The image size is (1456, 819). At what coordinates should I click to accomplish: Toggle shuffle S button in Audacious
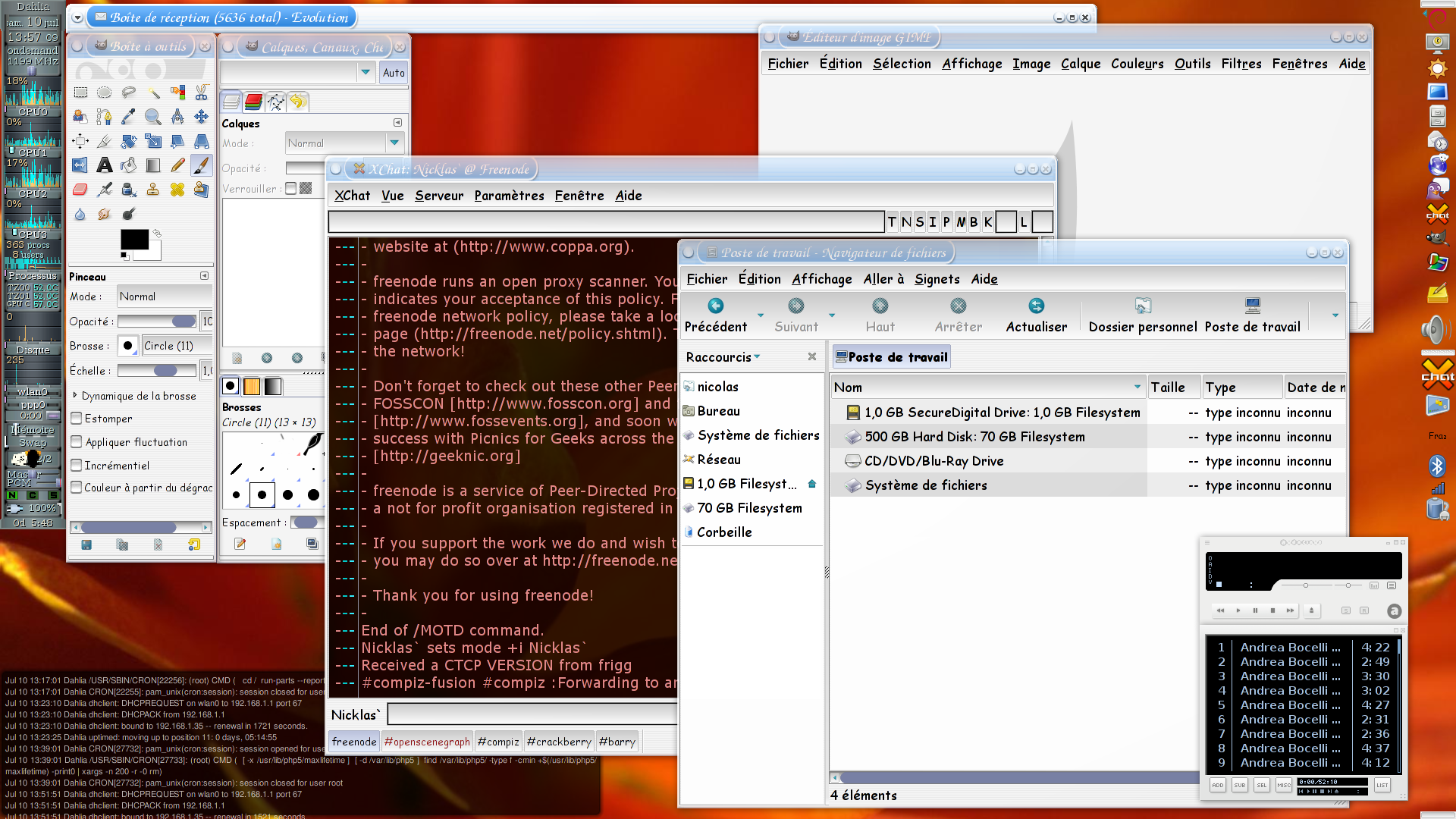pyautogui.click(x=1345, y=610)
